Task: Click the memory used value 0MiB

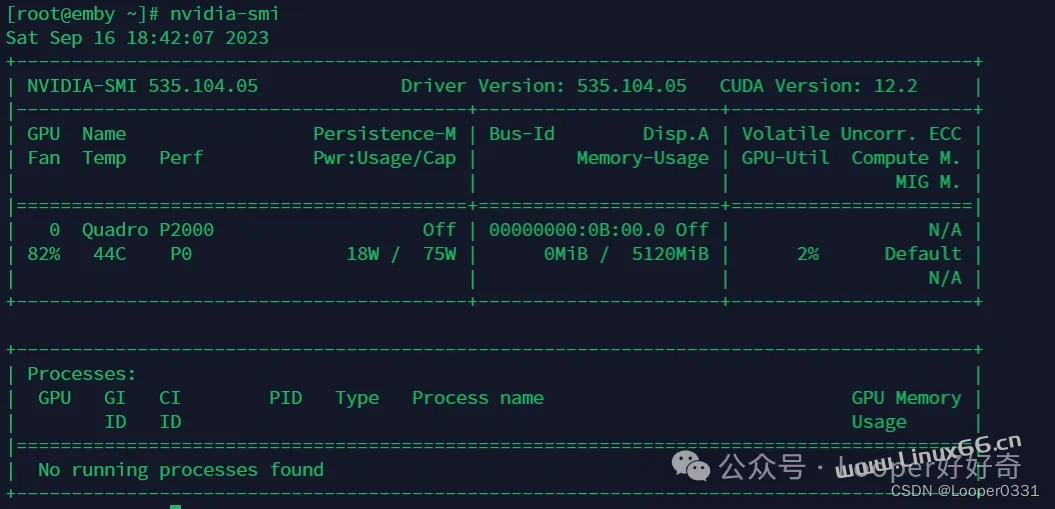Action: [566, 253]
